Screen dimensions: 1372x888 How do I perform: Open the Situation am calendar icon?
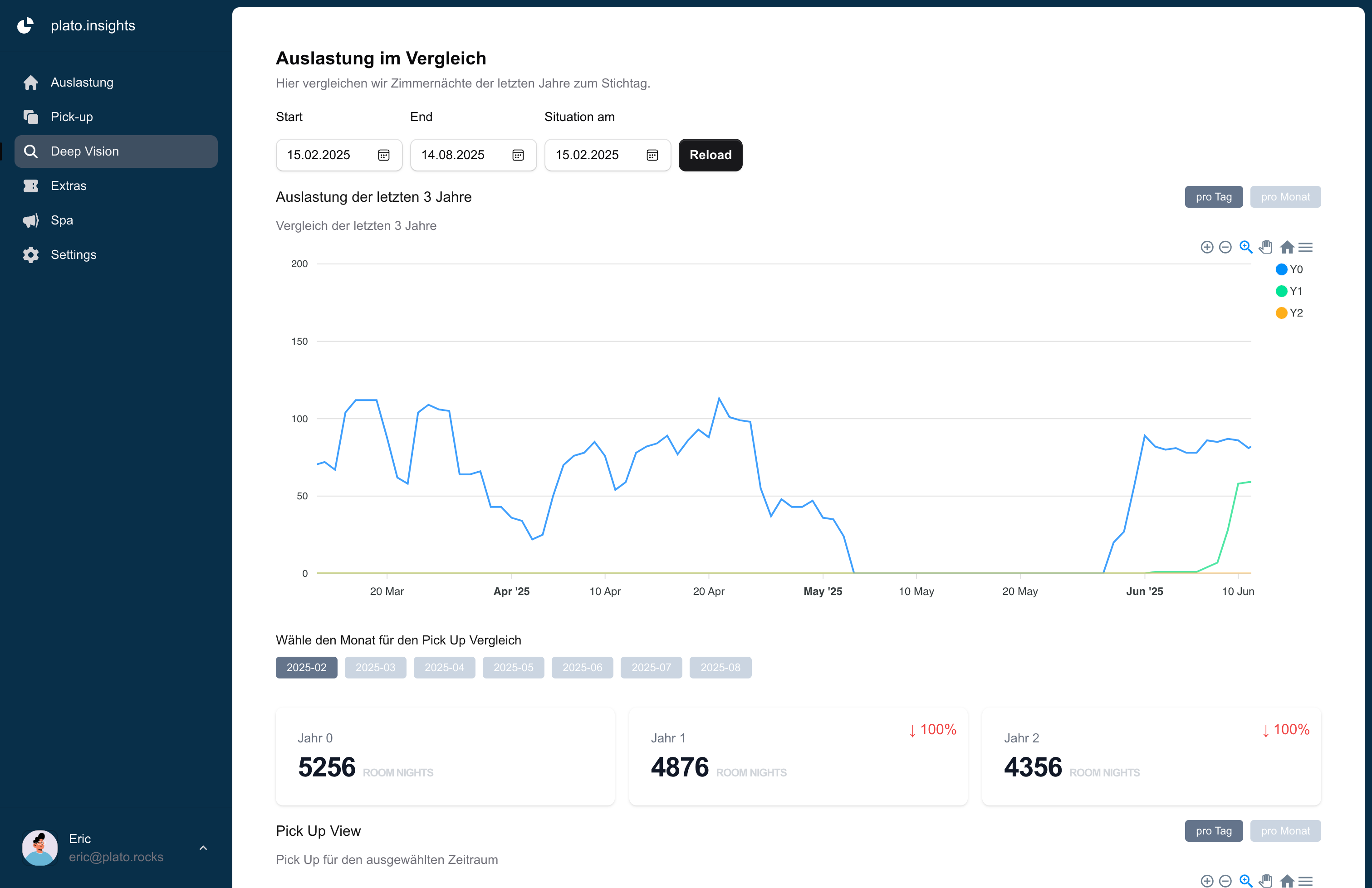tap(652, 155)
